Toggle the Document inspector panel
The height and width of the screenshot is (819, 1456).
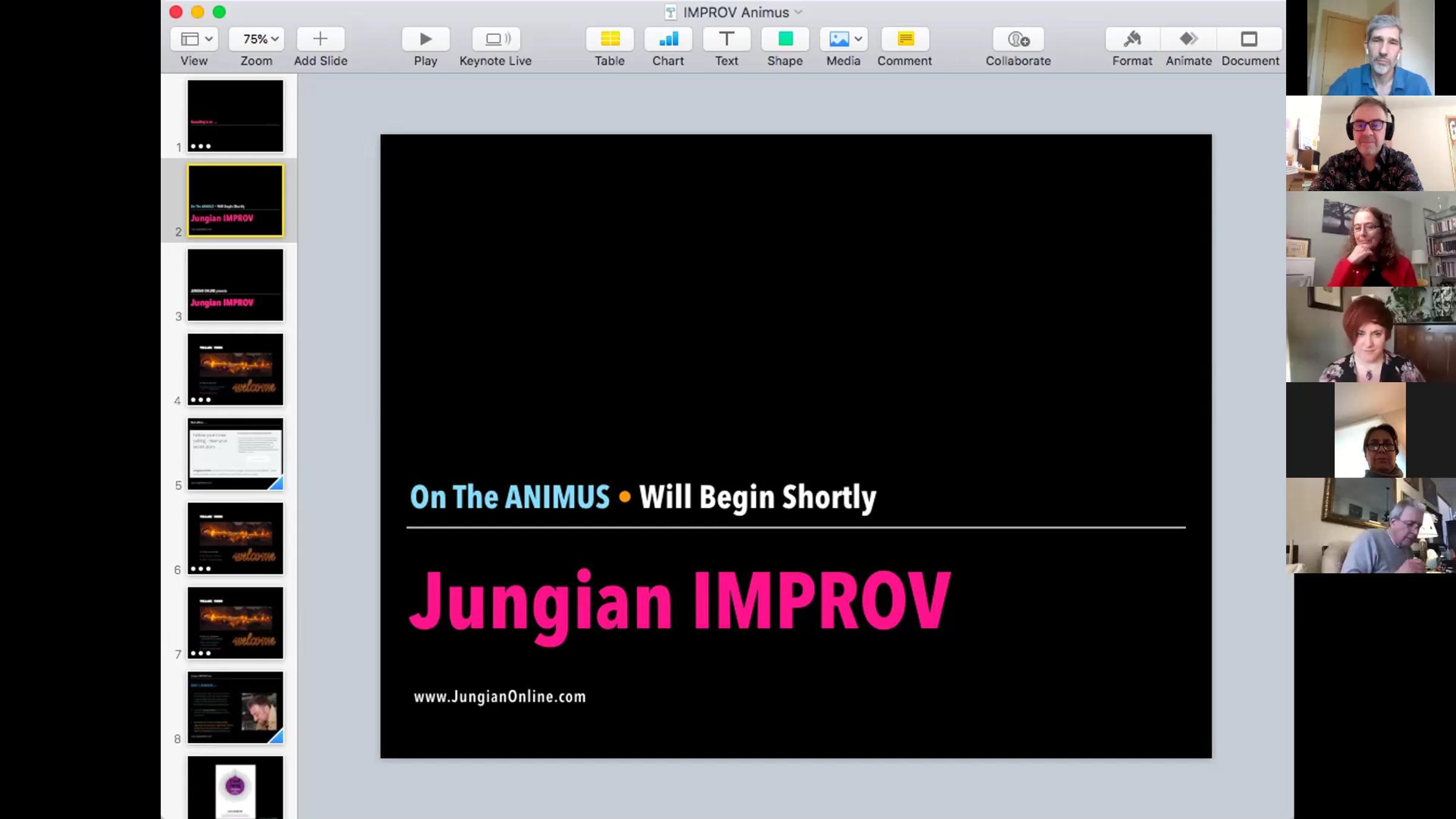[1249, 39]
